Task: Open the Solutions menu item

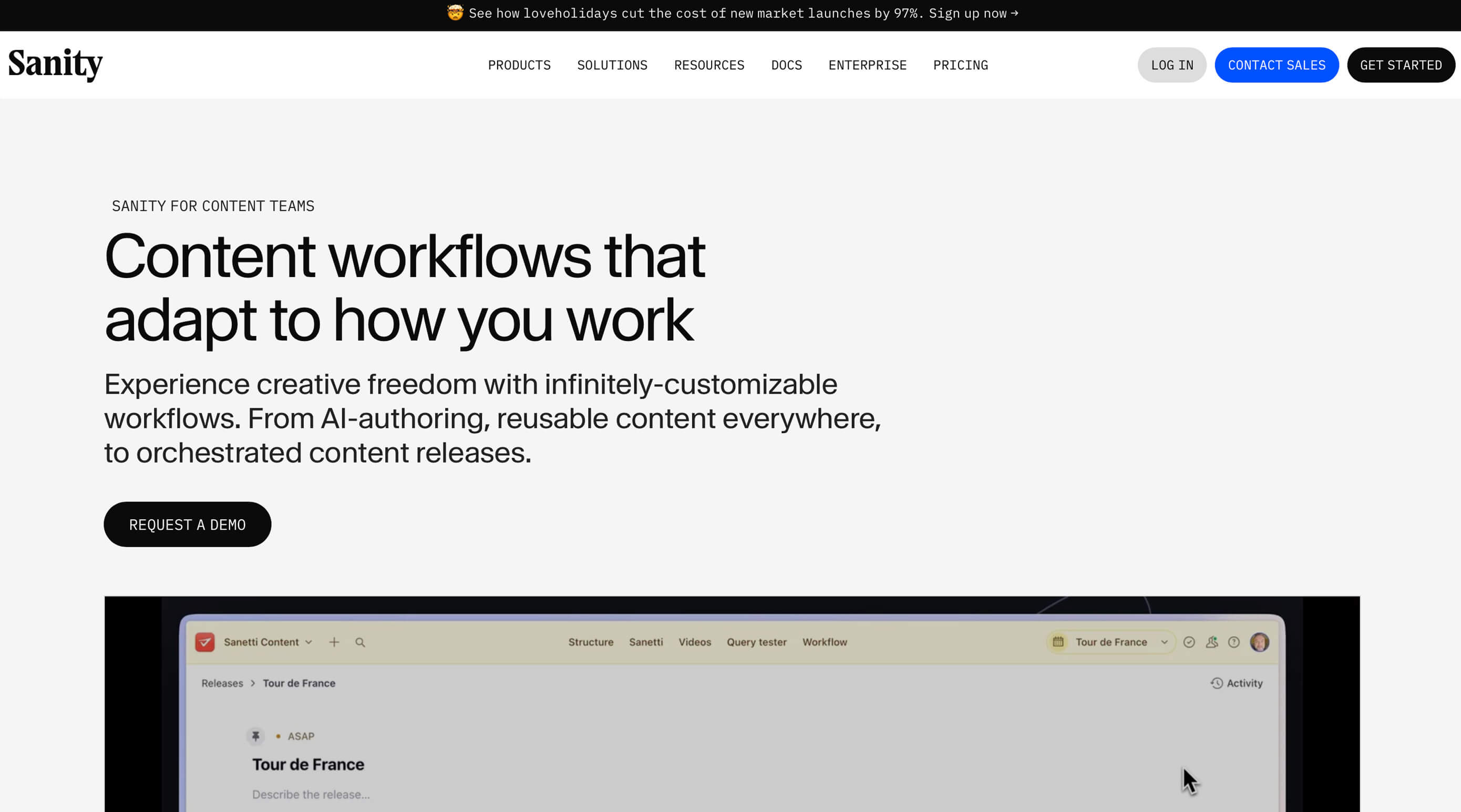Action: click(612, 65)
